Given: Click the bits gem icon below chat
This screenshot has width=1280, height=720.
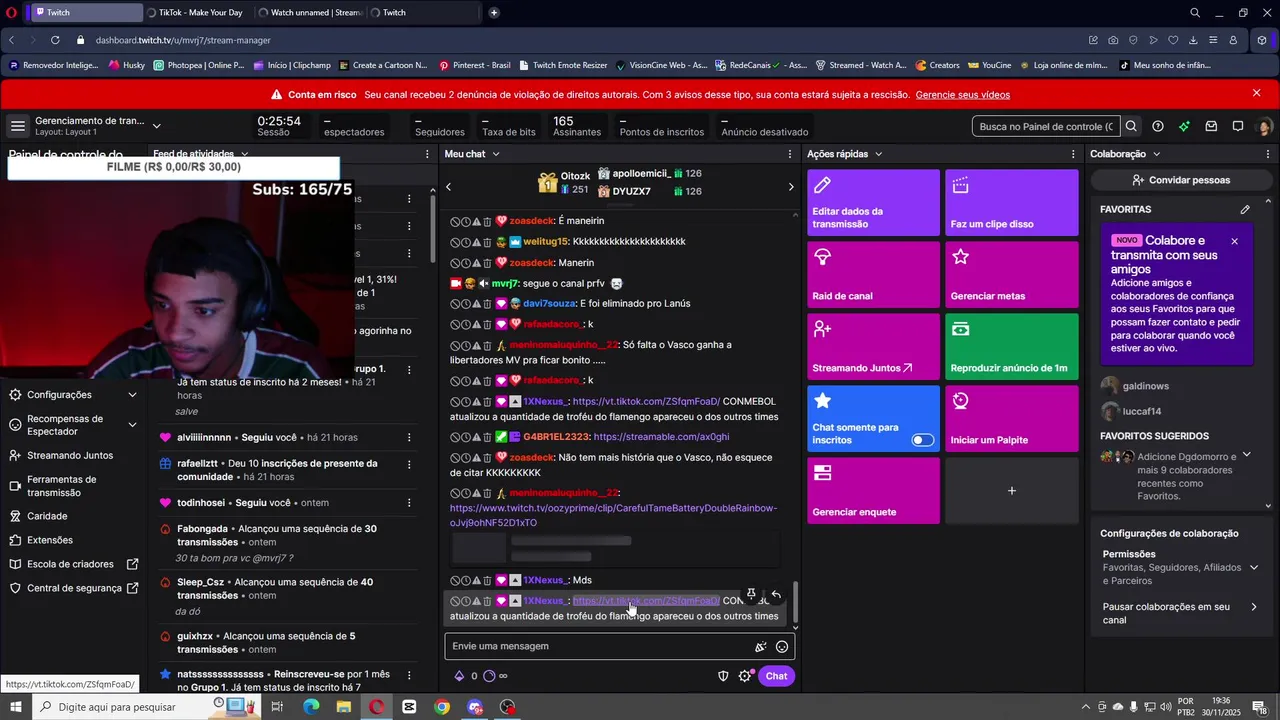Looking at the screenshot, I should (459, 676).
